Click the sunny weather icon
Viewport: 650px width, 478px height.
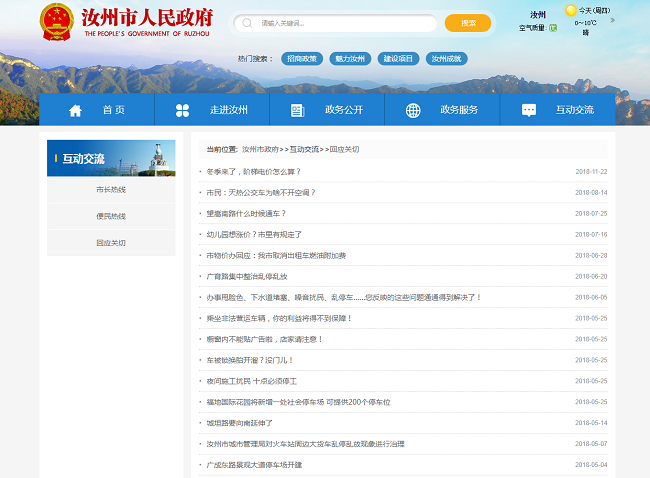point(571,10)
